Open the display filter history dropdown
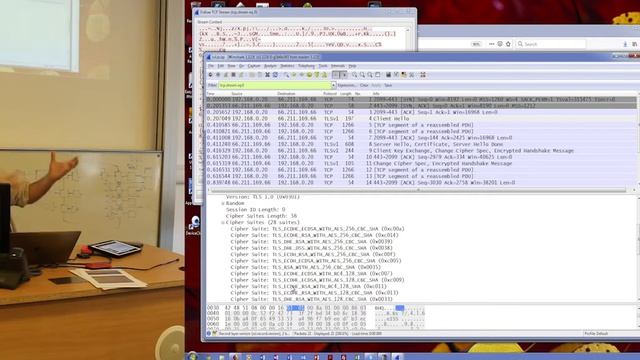The height and width of the screenshot is (360, 640). (x=333, y=85)
